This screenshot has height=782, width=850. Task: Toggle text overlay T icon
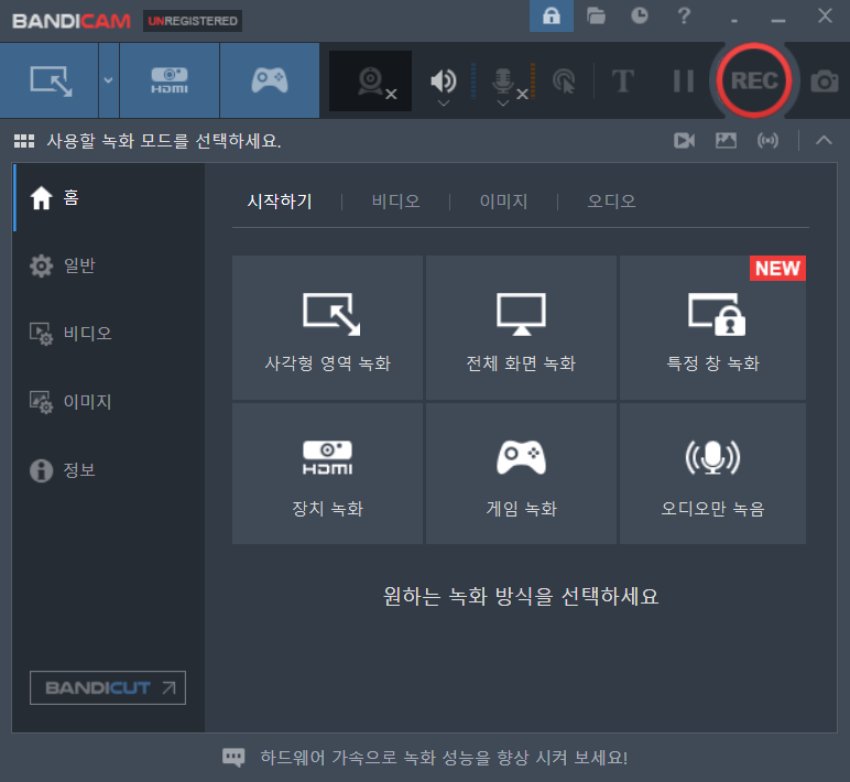[623, 81]
